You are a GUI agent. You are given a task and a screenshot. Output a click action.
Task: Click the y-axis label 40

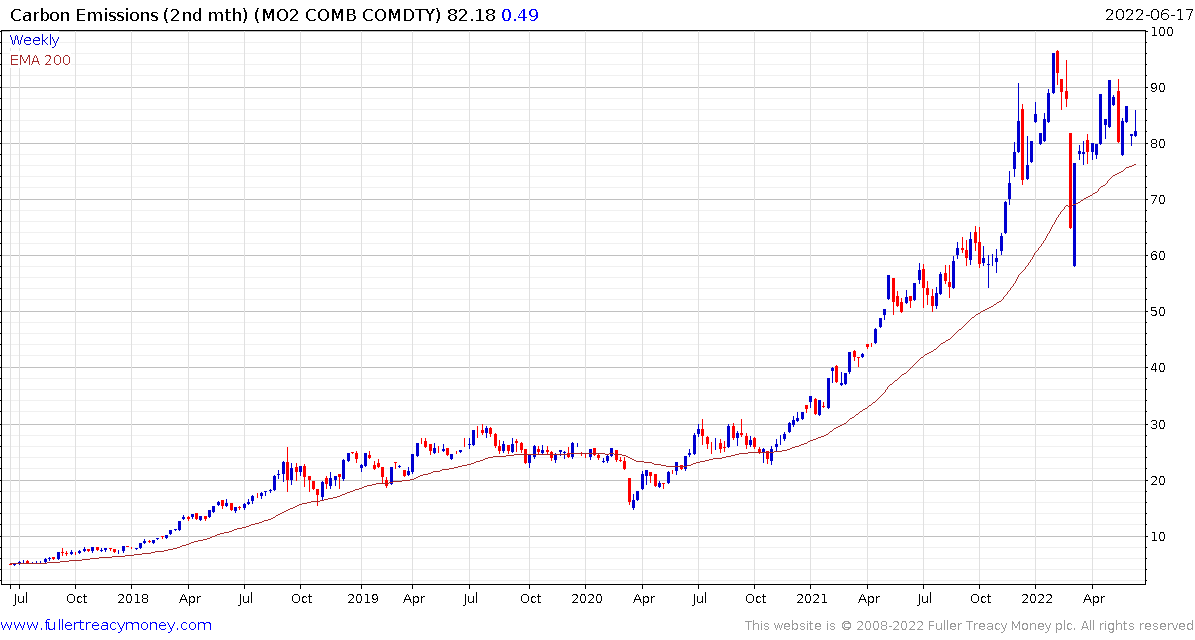(1160, 368)
